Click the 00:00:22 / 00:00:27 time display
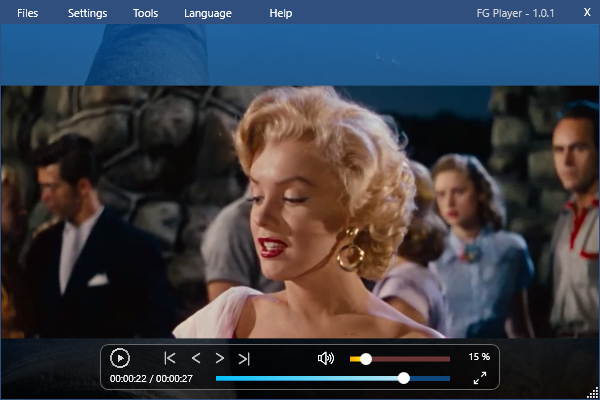The height and width of the screenshot is (400, 600). [151, 379]
